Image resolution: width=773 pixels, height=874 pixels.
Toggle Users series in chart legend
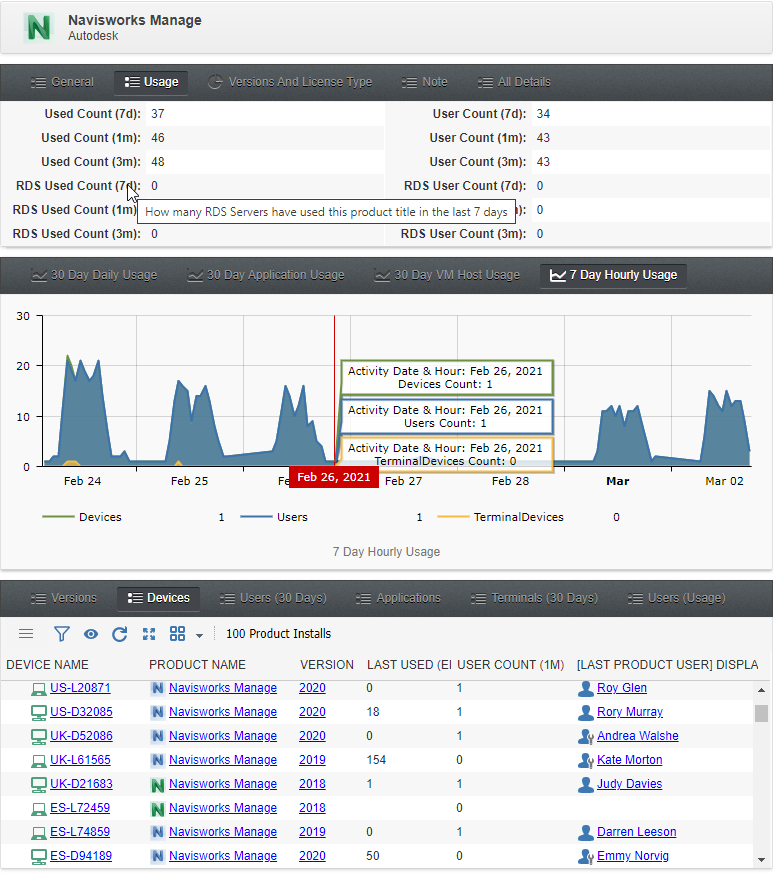pyautogui.click(x=274, y=517)
